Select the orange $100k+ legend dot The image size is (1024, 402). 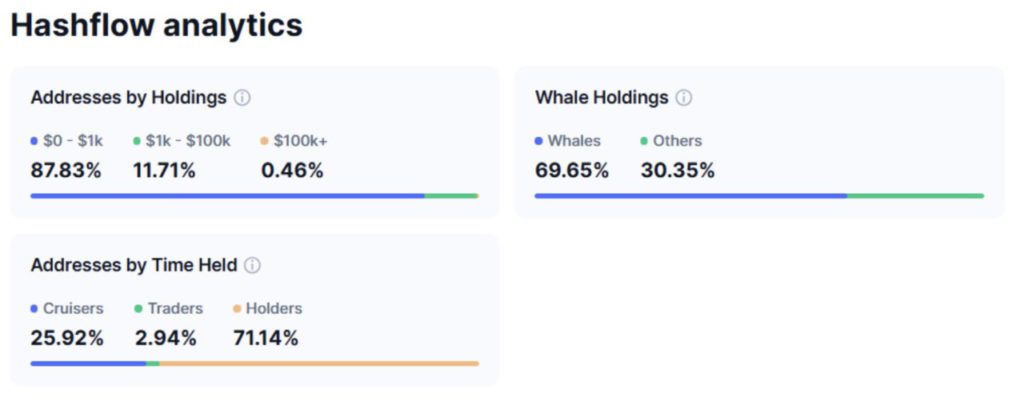point(264,141)
